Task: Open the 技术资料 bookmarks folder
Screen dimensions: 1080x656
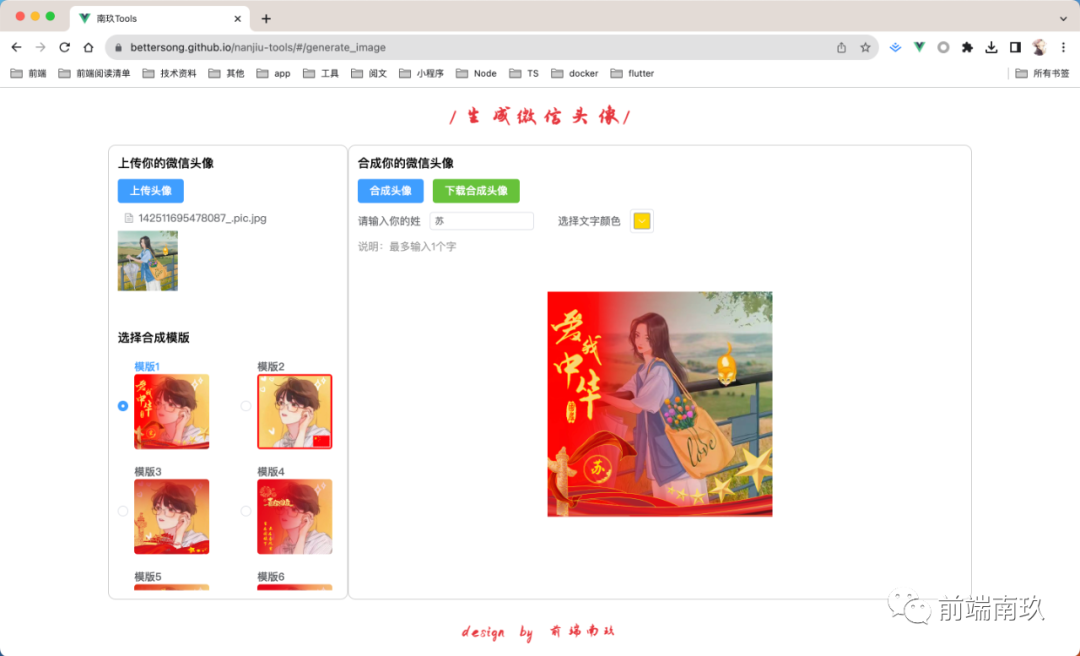Action: click(x=169, y=73)
